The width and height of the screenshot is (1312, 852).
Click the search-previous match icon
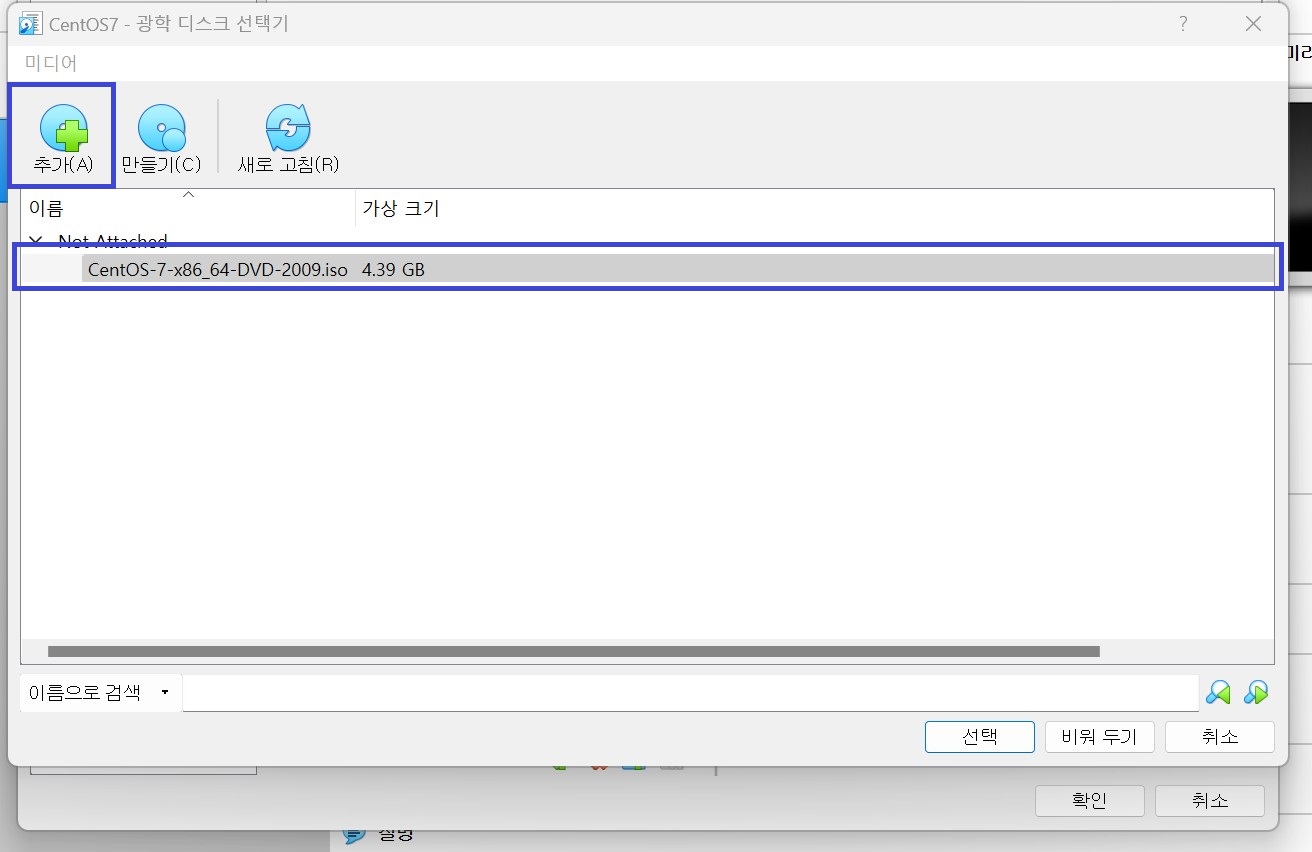click(1217, 692)
